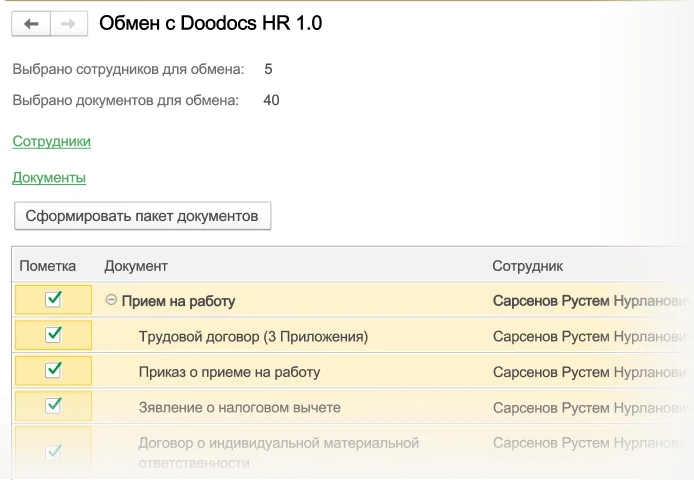
Task: Go forward with the right arrow button
Action: pyautogui.click(x=69, y=23)
